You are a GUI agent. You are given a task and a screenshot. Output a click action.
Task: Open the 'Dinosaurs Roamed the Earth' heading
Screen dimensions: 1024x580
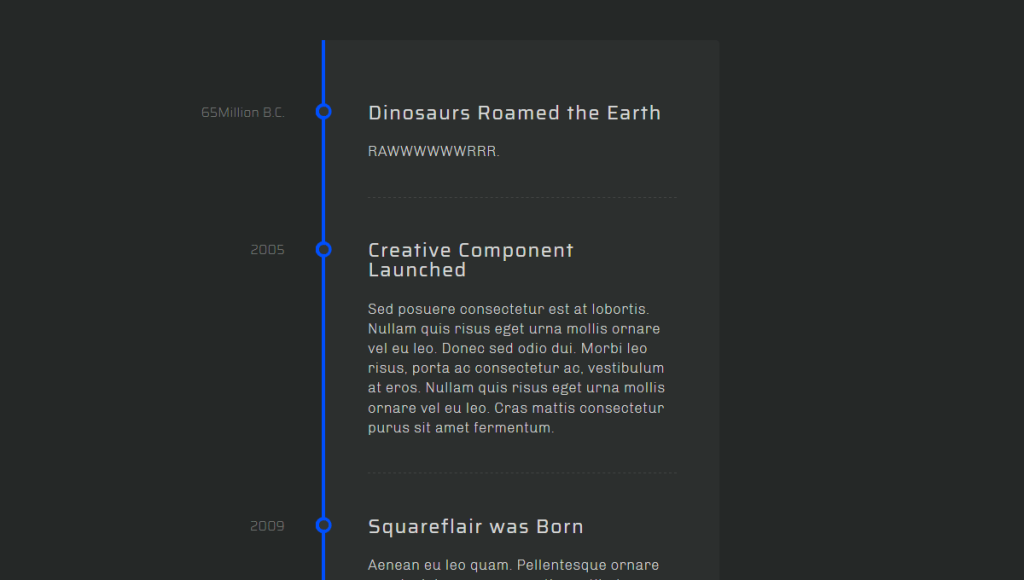514,112
